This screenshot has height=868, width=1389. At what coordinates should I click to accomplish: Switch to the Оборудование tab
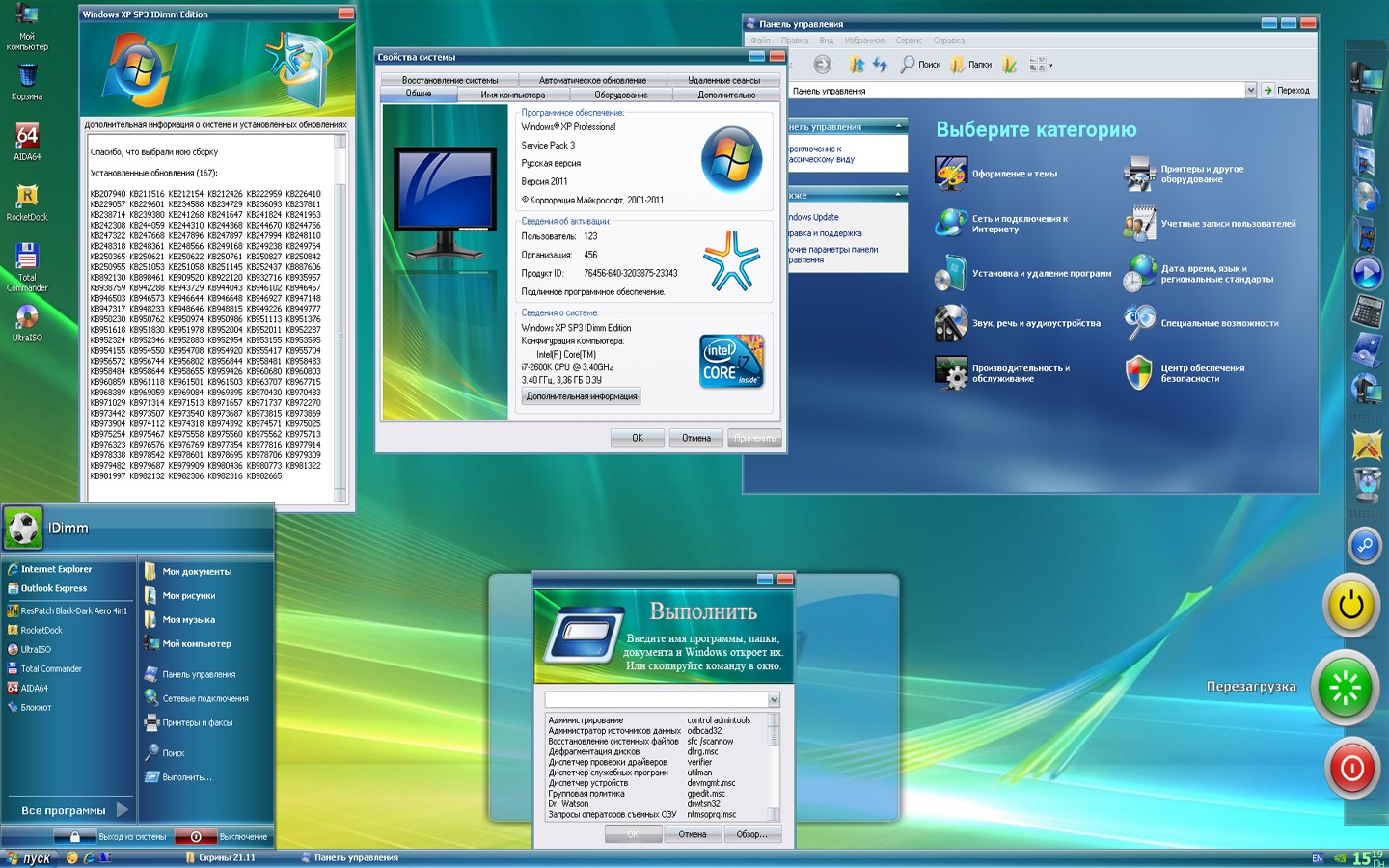tap(620, 95)
